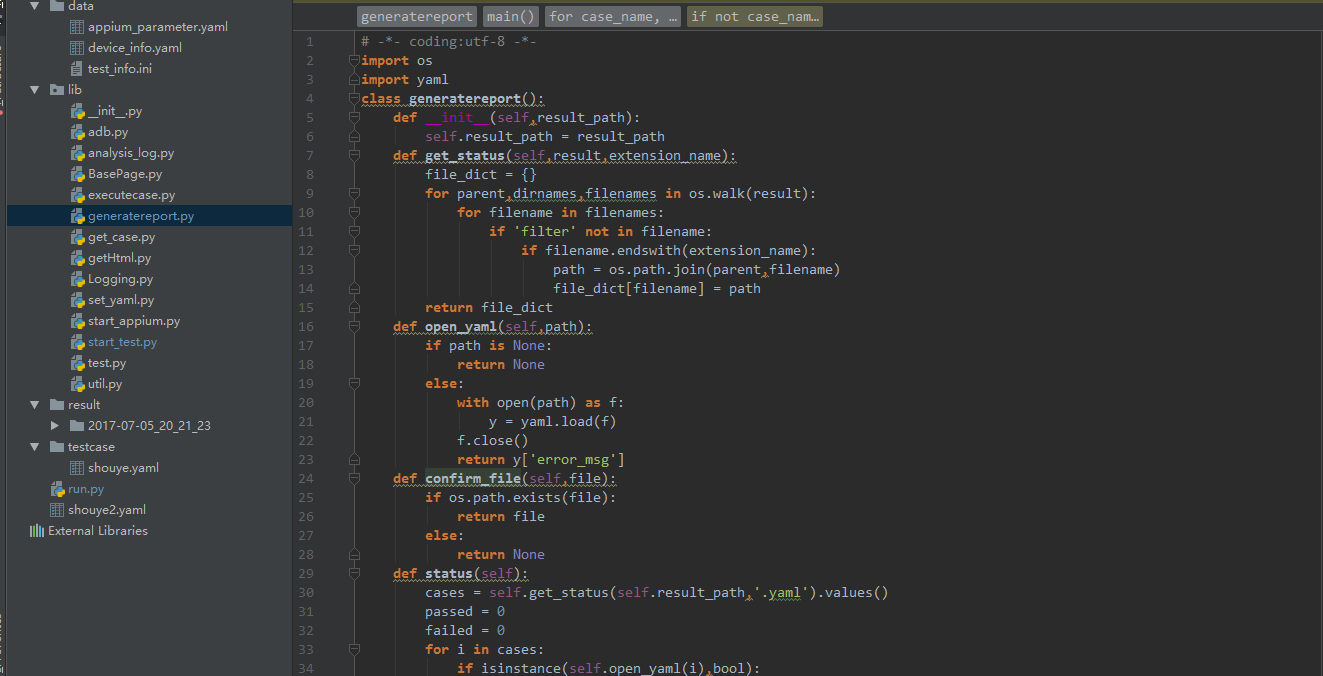Click the 'failed = 0' line
Image resolution: width=1323 pixels, height=676 pixels.
(x=465, y=631)
